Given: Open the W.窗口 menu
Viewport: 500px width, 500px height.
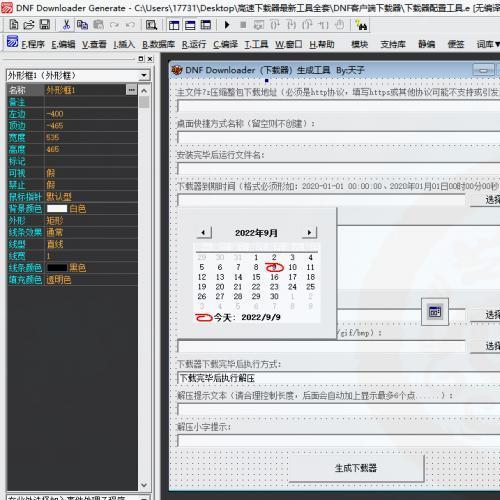Looking at the screenshot, I should (x=288, y=44).
